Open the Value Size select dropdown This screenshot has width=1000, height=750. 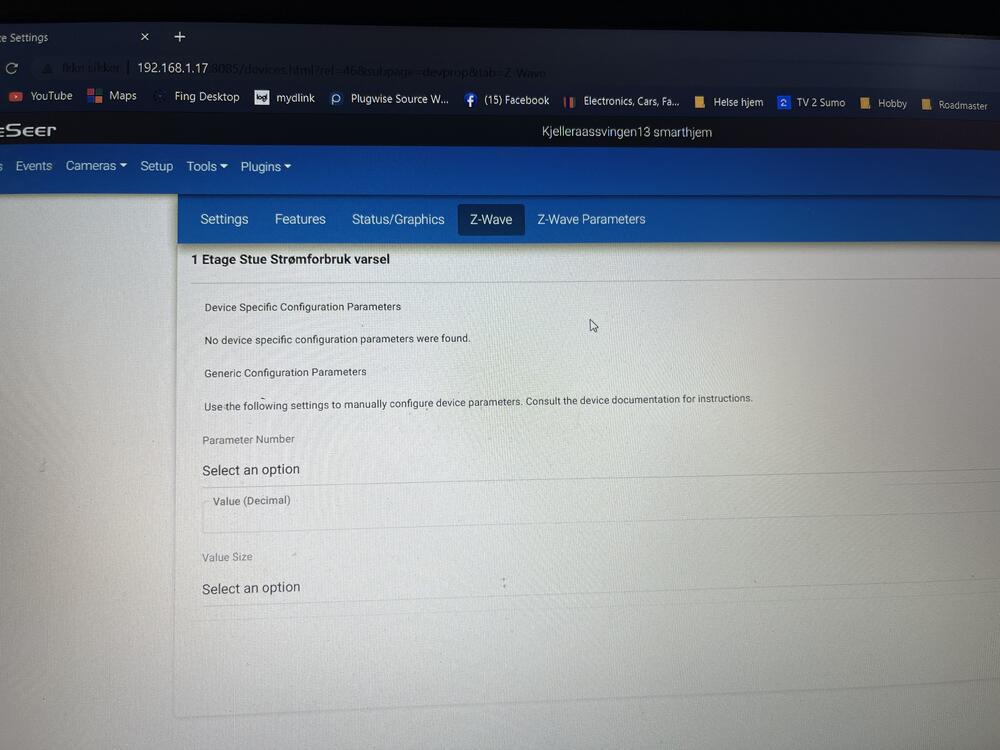tap(601, 587)
